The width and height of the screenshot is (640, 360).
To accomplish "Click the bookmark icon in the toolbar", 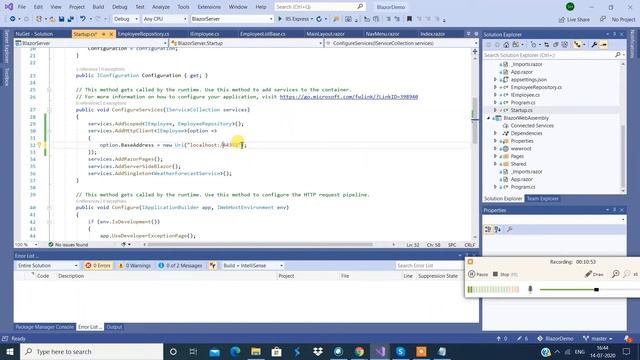I will tap(409, 19).
